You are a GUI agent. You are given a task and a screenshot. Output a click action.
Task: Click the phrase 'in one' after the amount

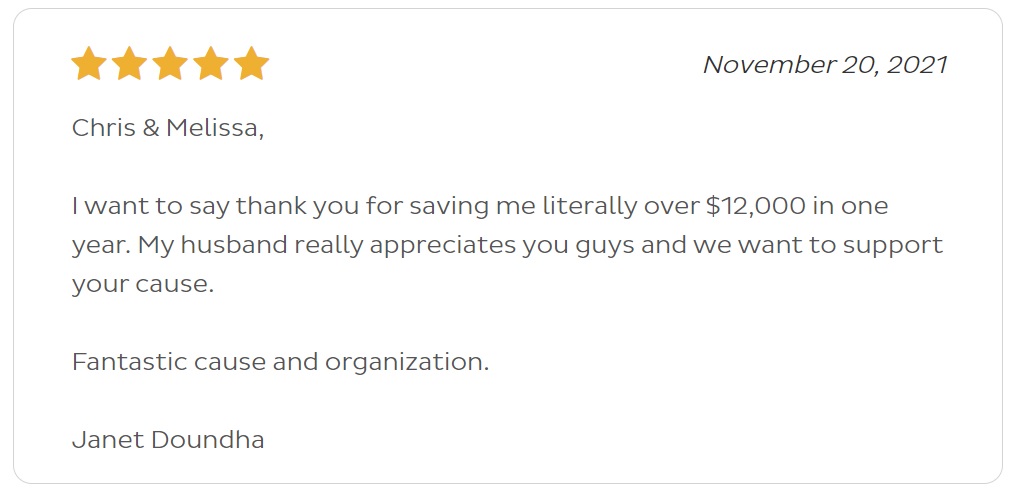point(851,206)
